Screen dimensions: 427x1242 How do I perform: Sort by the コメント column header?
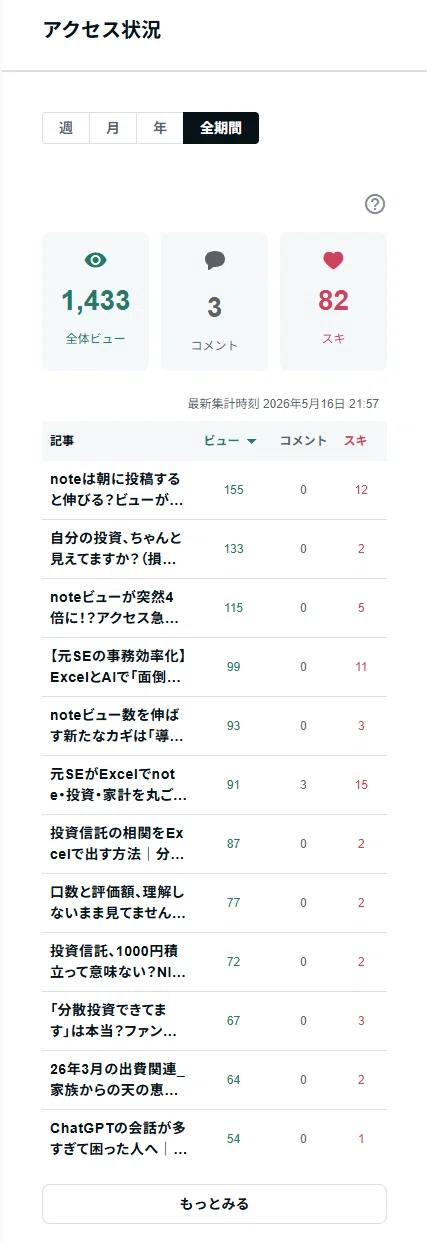tap(303, 440)
